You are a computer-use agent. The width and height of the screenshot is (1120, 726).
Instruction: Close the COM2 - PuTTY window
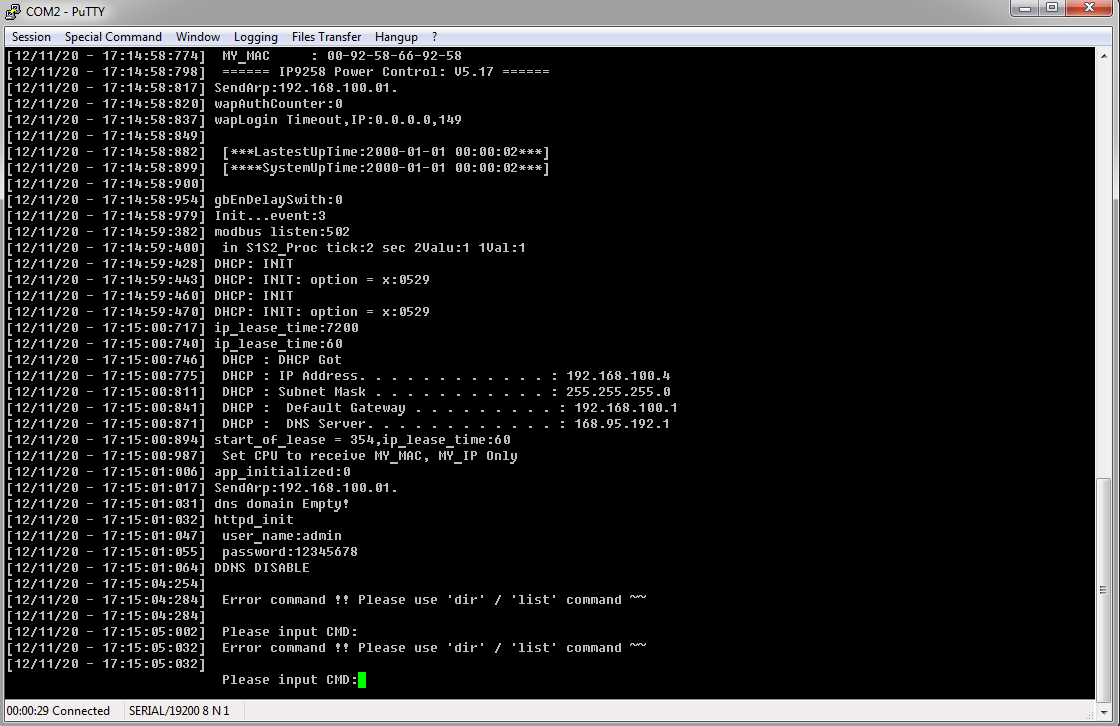(x=1089, y=8)
